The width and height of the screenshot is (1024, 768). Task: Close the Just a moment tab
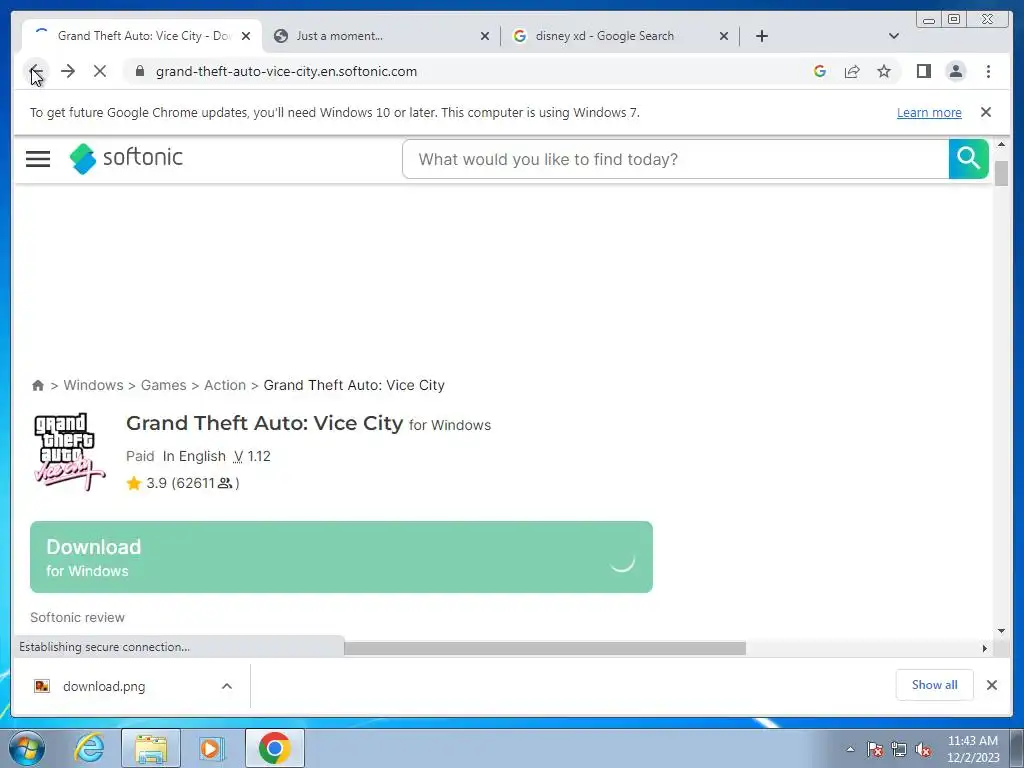485,37
